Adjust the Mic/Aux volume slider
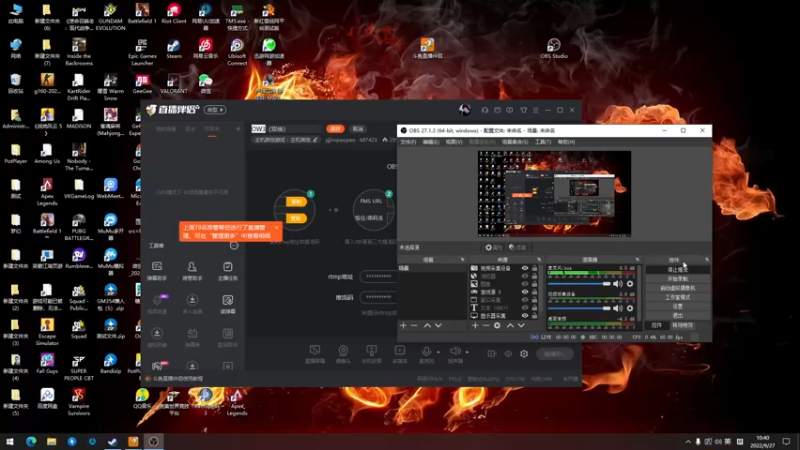This screenshot has height=450, width=800. [x=579, y=284]
